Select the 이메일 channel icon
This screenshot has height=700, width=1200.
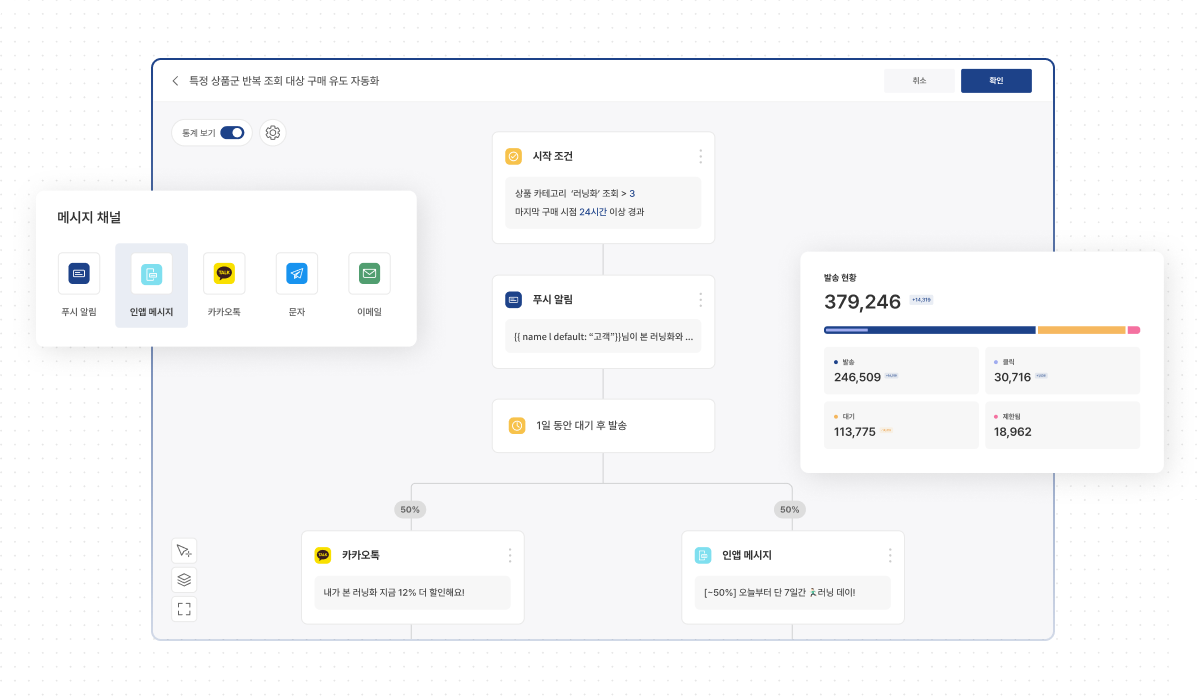pos(369,273)
